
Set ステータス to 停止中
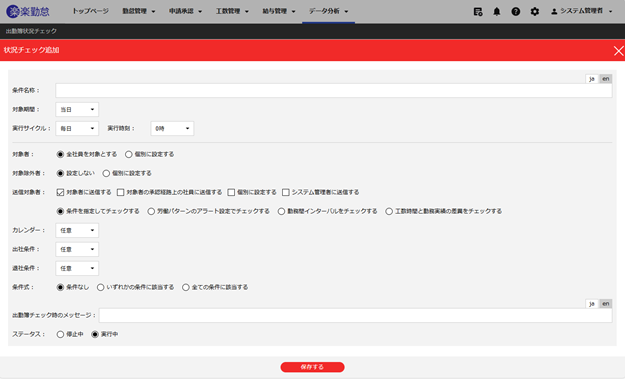click(x=60, y=334)
